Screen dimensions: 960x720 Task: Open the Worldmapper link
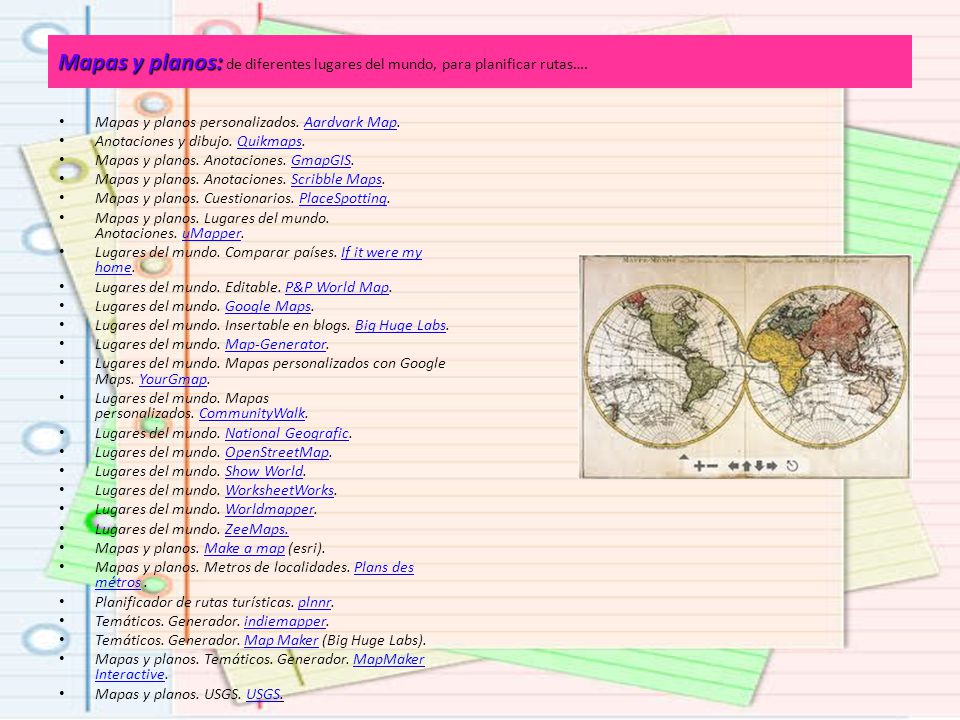269,509
